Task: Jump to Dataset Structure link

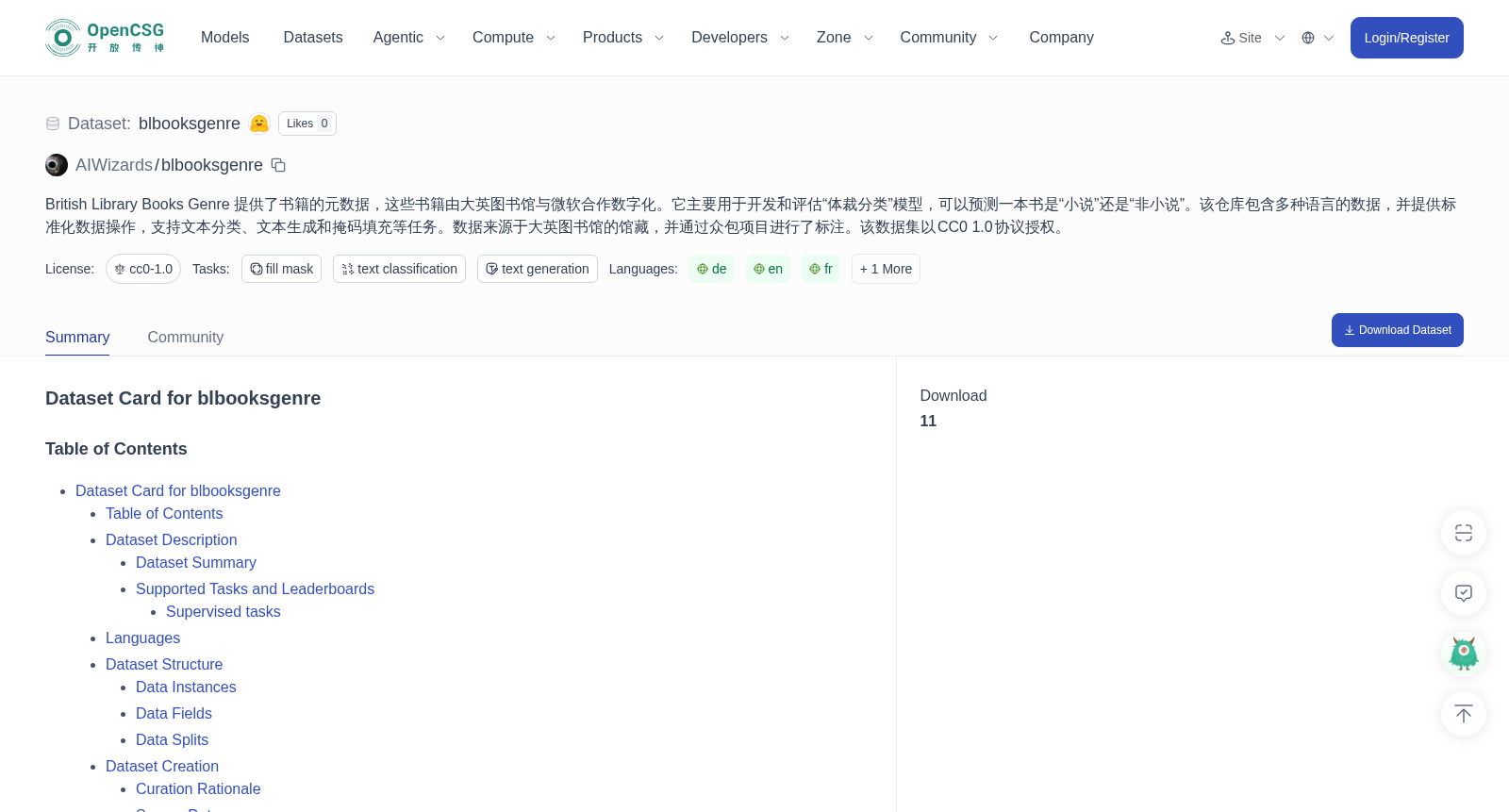Action: (164, 664)
